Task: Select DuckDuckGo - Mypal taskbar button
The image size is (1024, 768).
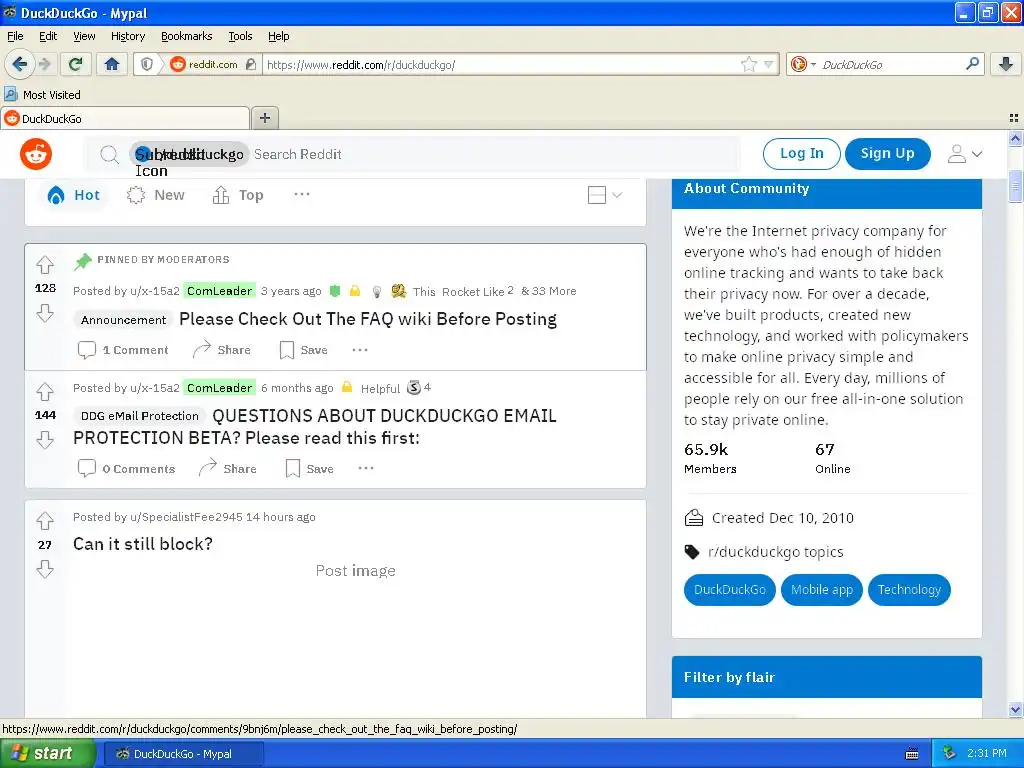Action: [184, 754]
